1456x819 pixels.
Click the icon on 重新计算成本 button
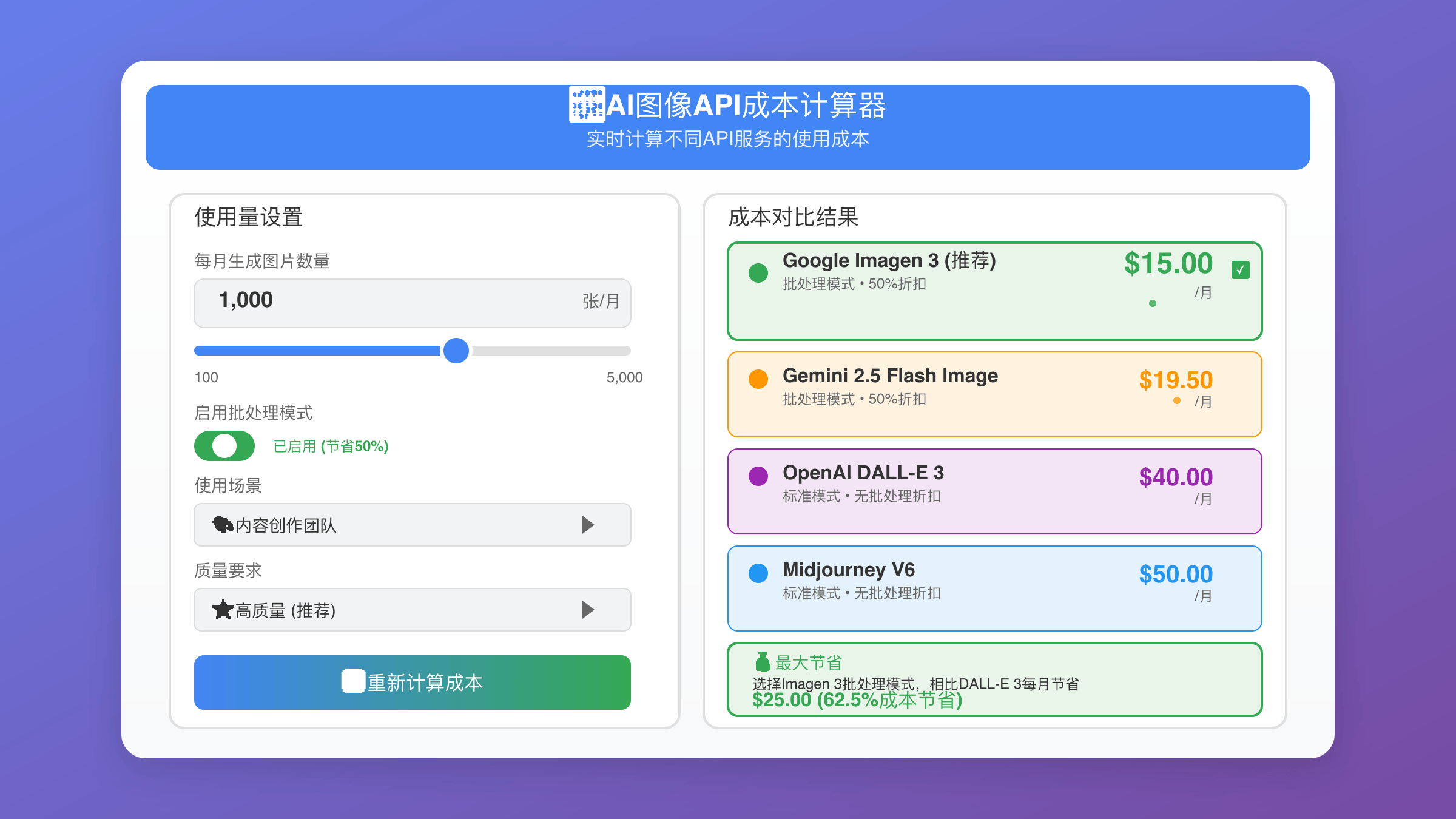coord(354,681)
